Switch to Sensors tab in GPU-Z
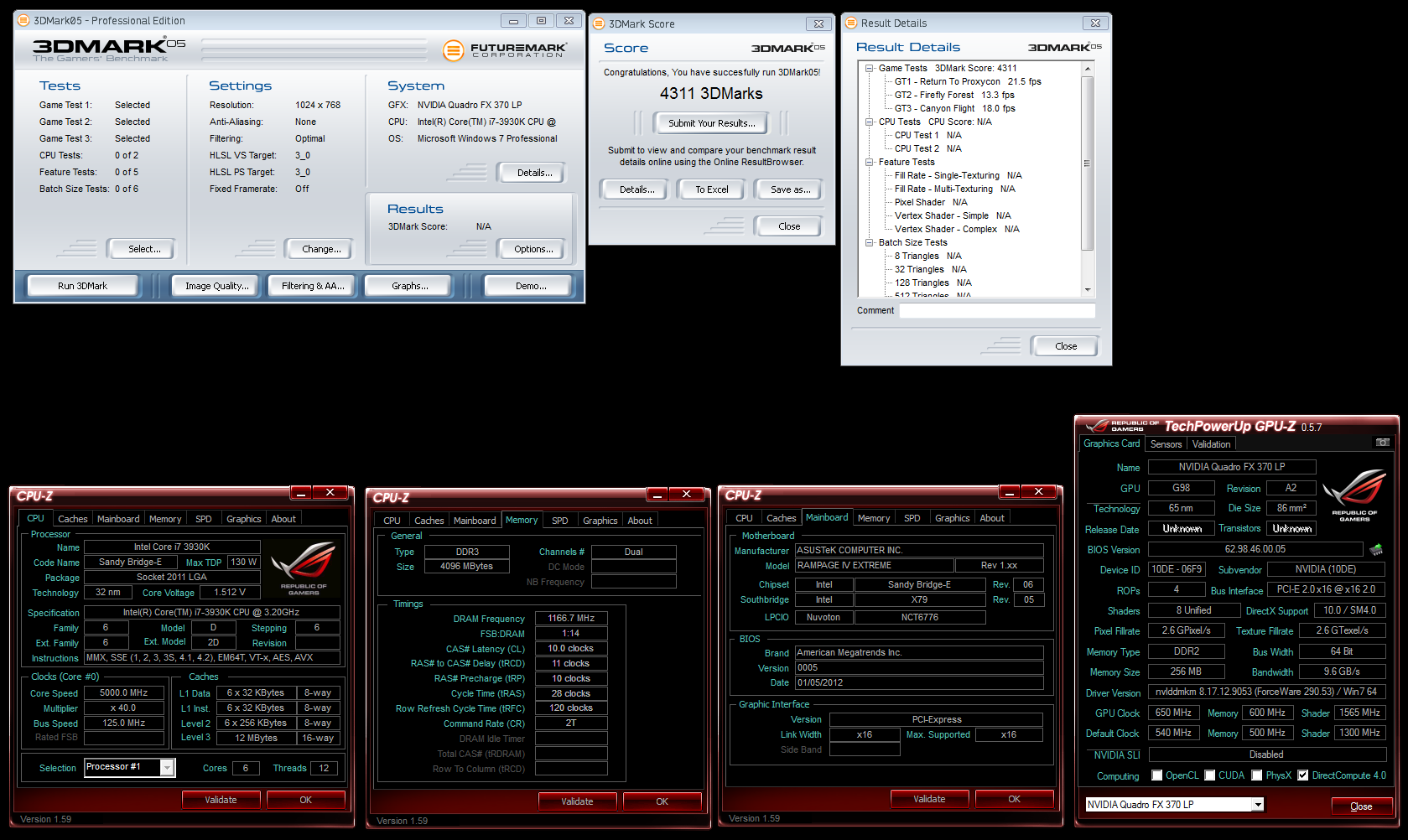Image resolution: width=1408 pixels, height=840 pixels. pyautogui.click(x=1166, y=444)
